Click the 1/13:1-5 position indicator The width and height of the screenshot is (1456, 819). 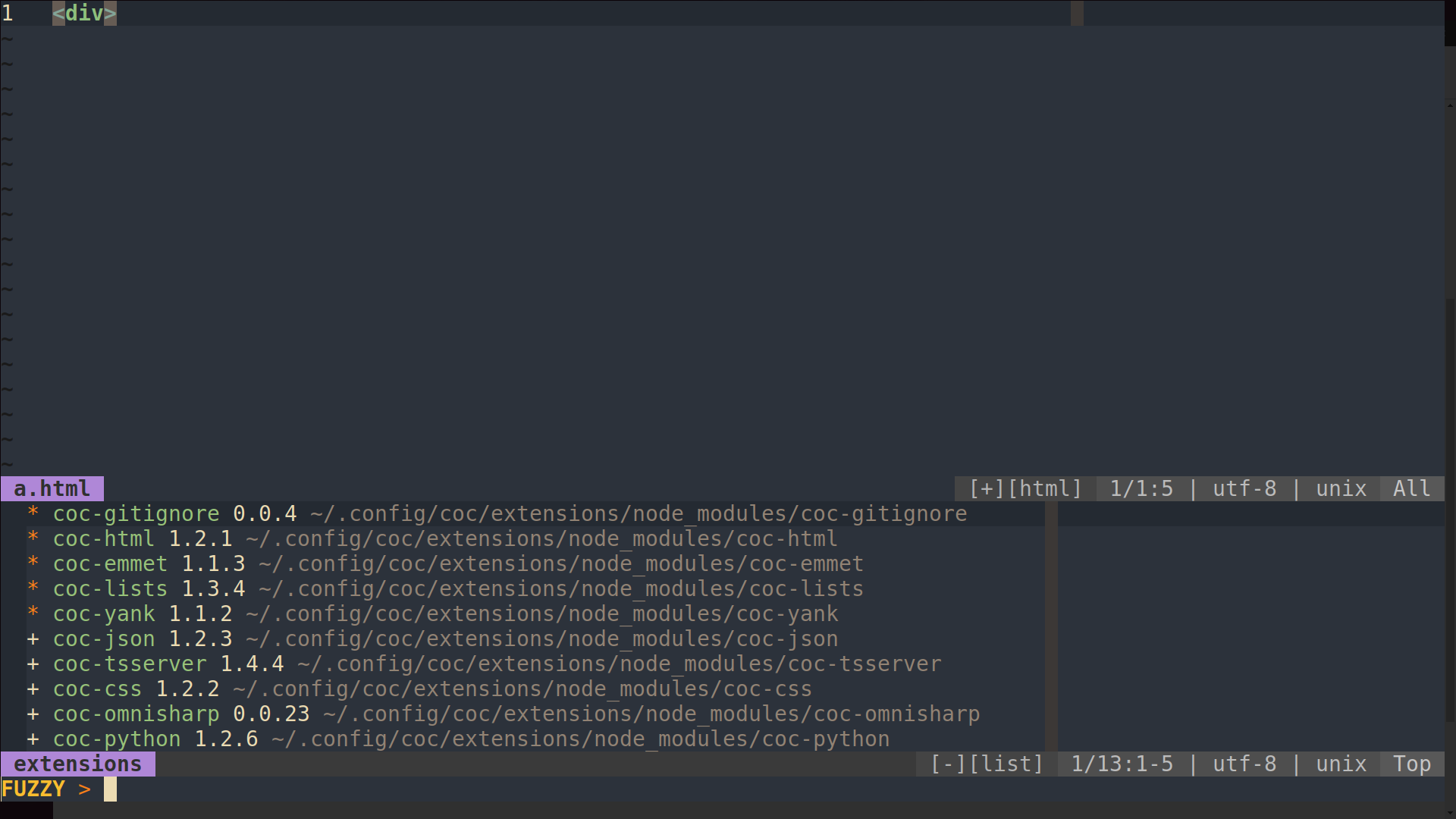coord(1123,764)
